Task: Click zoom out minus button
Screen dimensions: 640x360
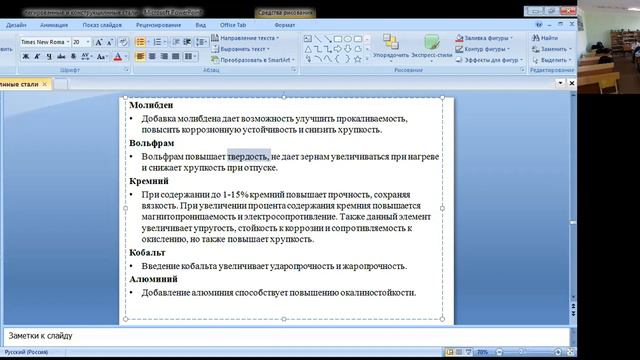Action: point(499,352)
